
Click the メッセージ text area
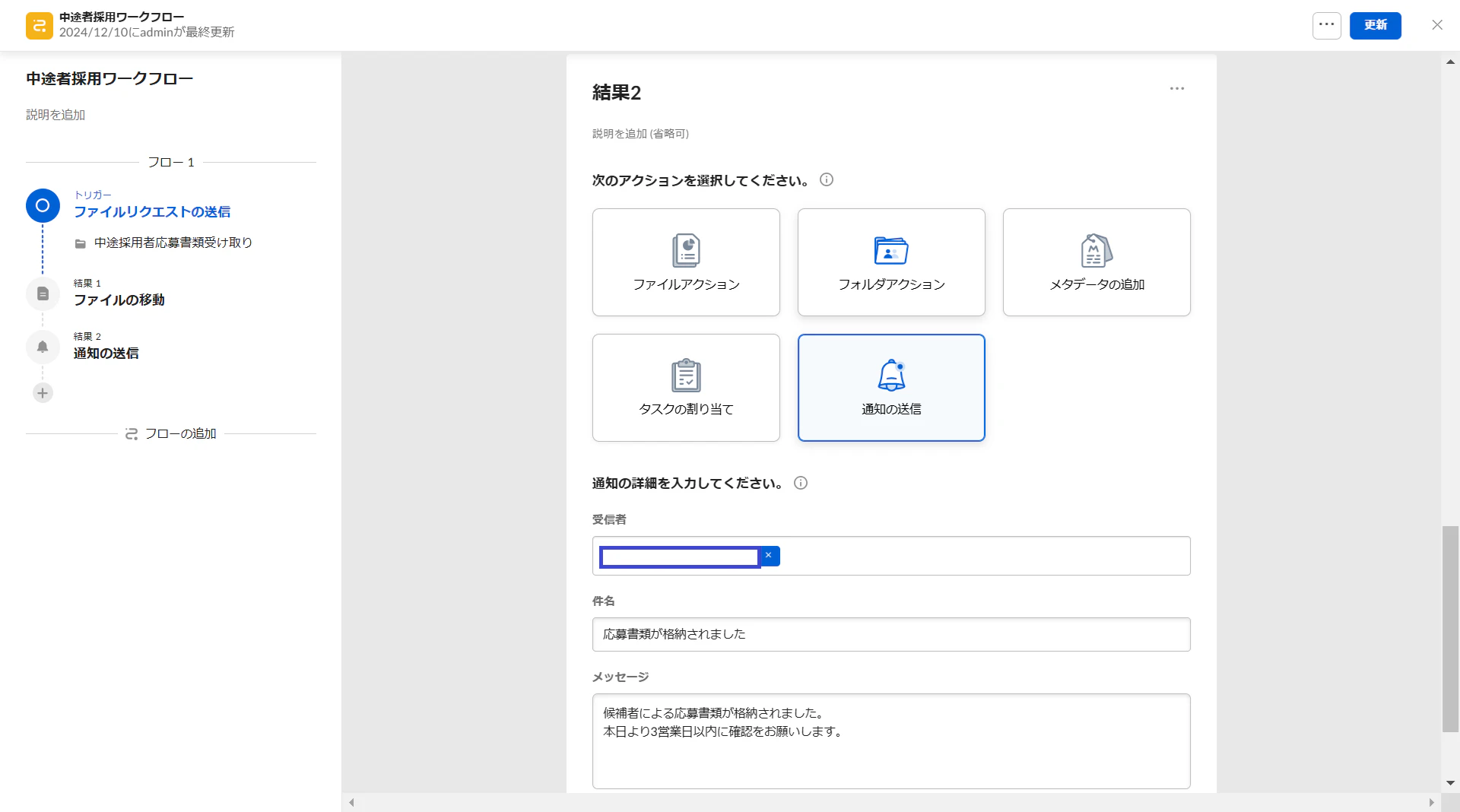(891, 741)
